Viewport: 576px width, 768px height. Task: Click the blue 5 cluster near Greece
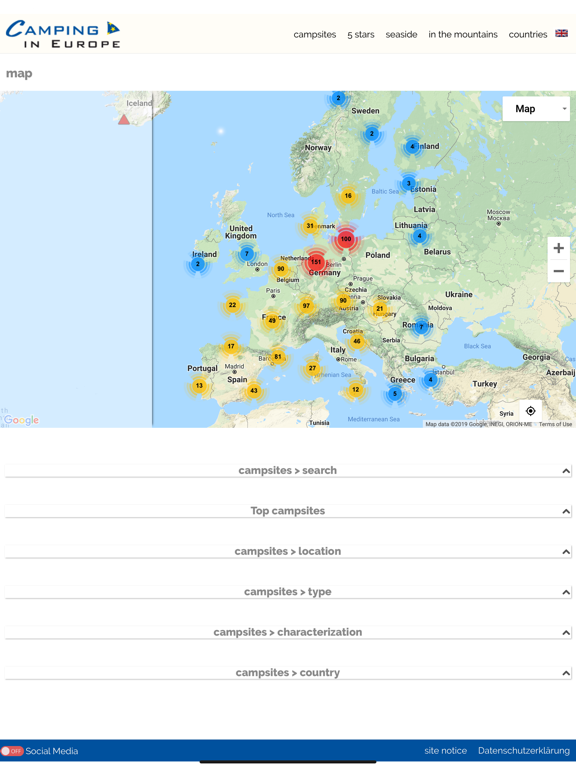tap(395, 393)
